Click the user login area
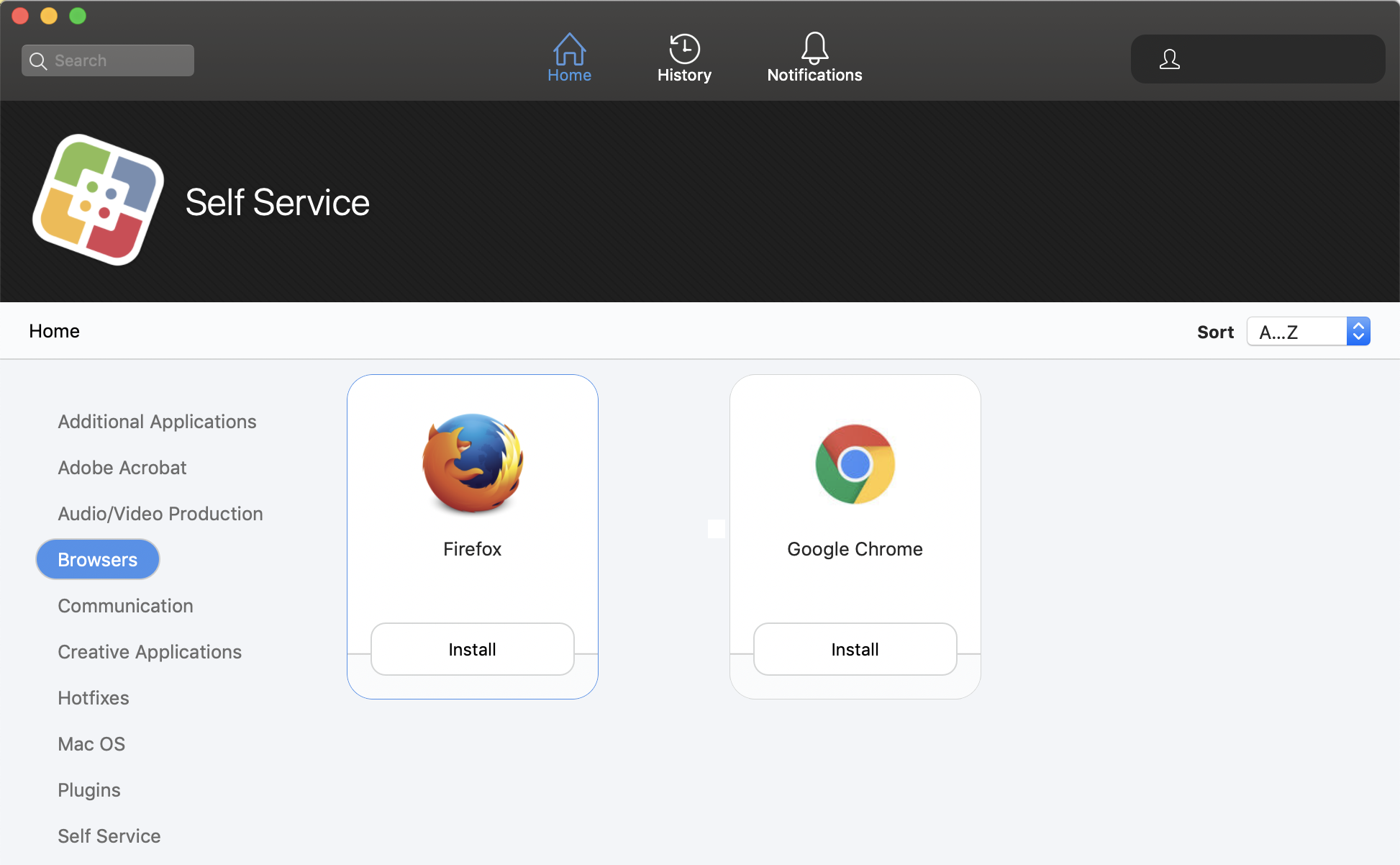This screenshot has height=865, width=1400. pyautogui.click(x=1258, y=59)
